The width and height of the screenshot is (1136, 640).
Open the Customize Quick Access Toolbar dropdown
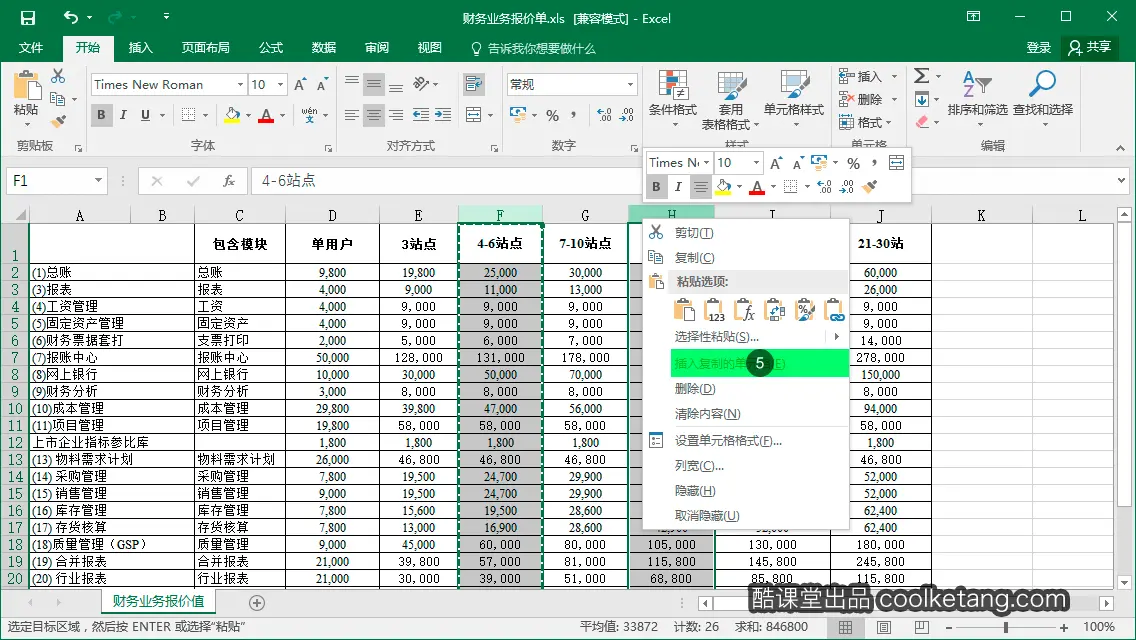click(166, 17)
